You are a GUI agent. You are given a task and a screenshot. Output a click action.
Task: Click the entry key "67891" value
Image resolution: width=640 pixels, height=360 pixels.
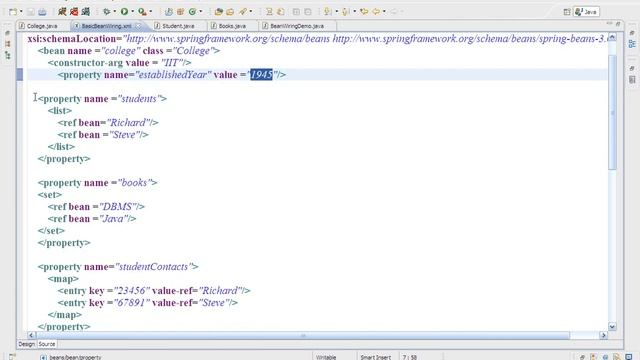[131, 303]
